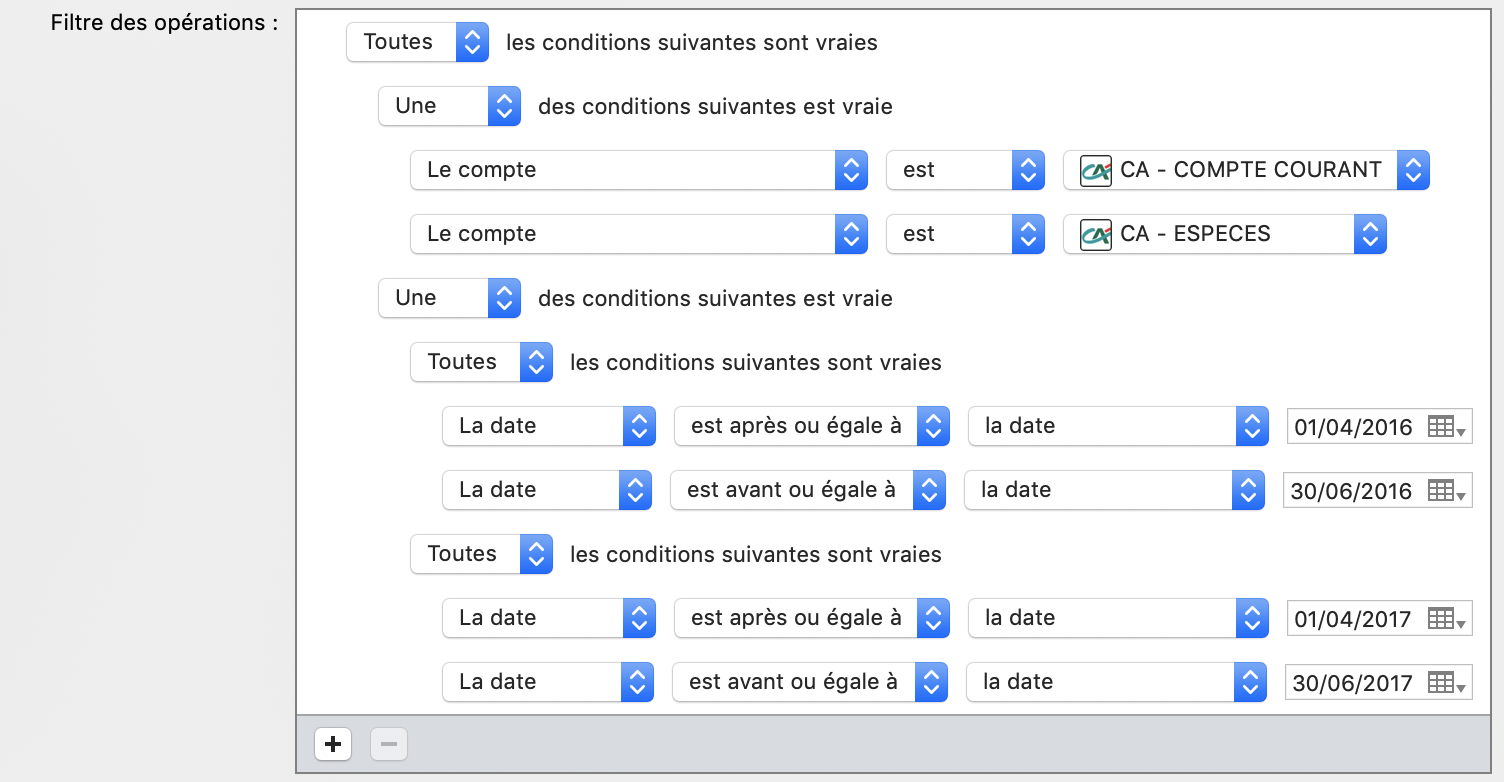The width and height of the screenshot is (1504, 782).
Task: Open the first Le compte criterion dropdown
Action: coord(638,170)
